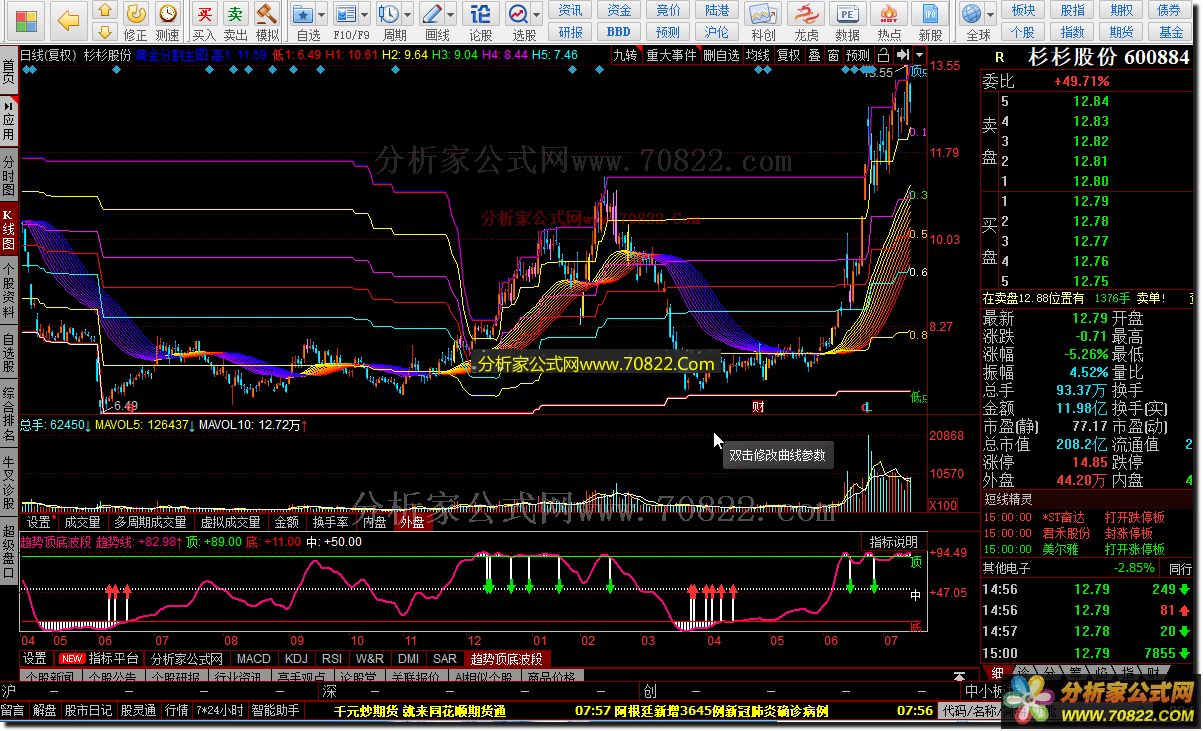Viewport: 1203px width, 731px height.
Task: Toggle the chart lock icon
Action: tap(883, 55)
